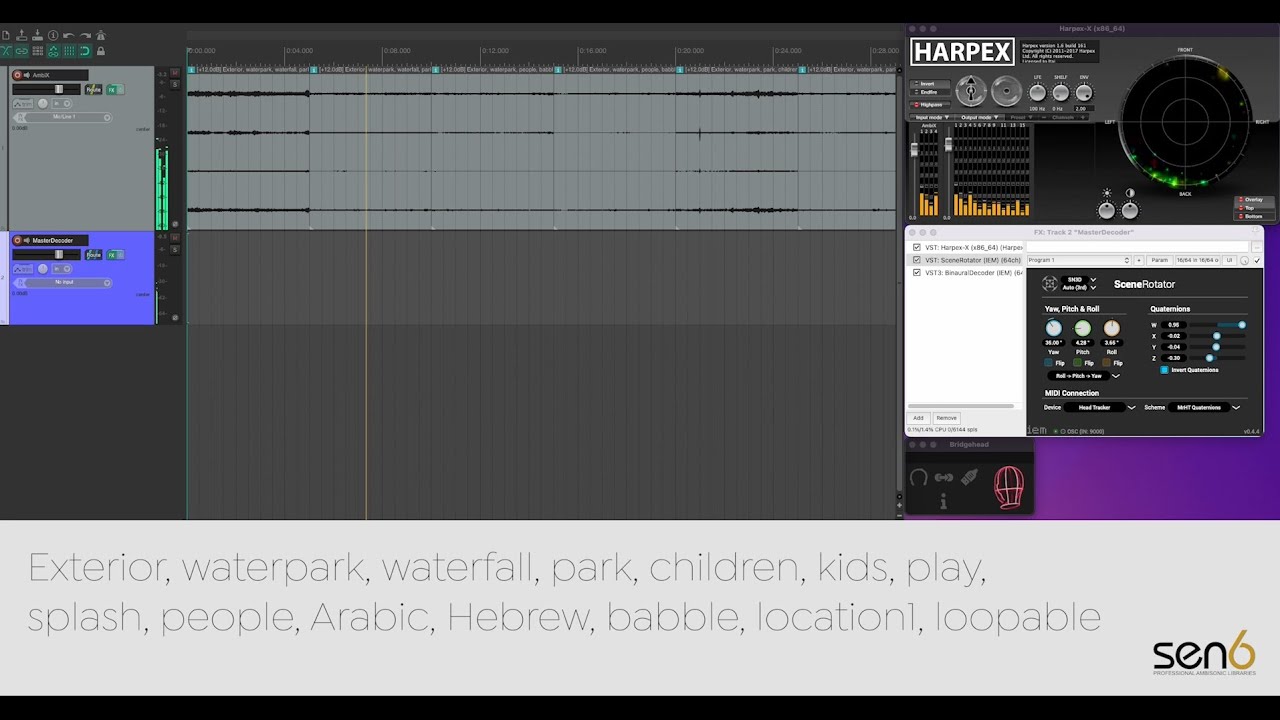The height and width of the screenshot is (720, 1280).
Task: Click MasterDecoder track volume fader
Action: click(59, 255)
